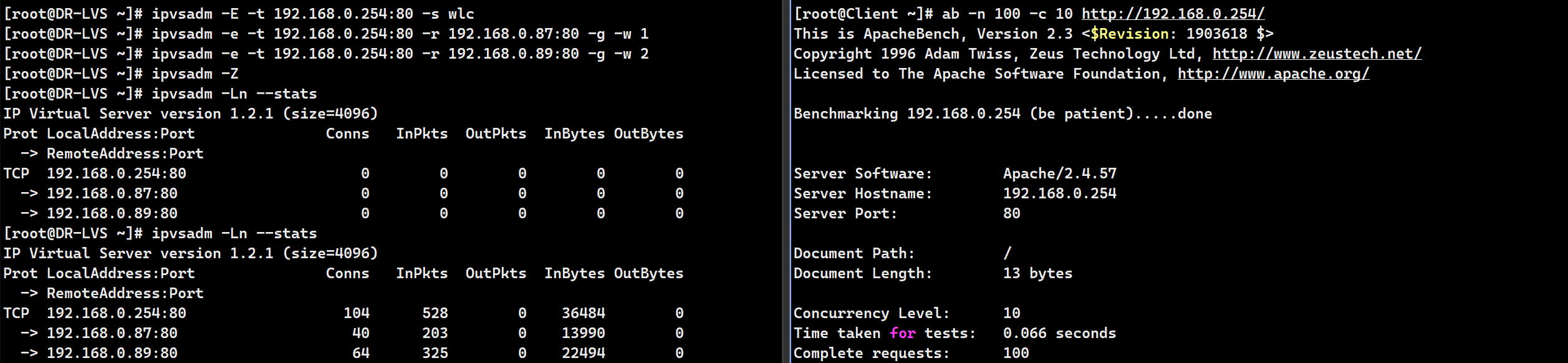Select the Conns value 40
Screen dimensions: 1568x363
[x=361, y=333]
